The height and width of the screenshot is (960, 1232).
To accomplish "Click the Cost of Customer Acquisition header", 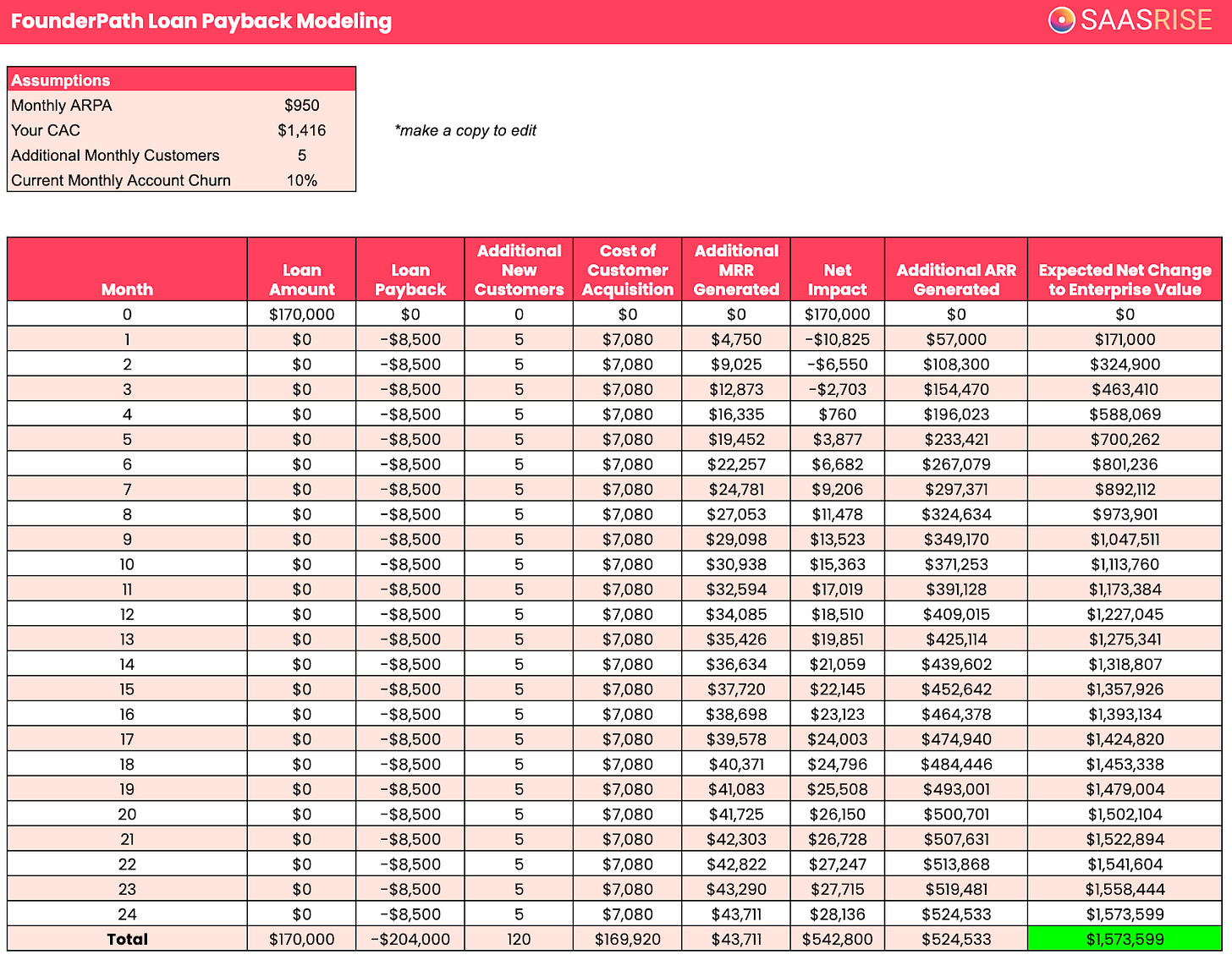I will point(628,270).
